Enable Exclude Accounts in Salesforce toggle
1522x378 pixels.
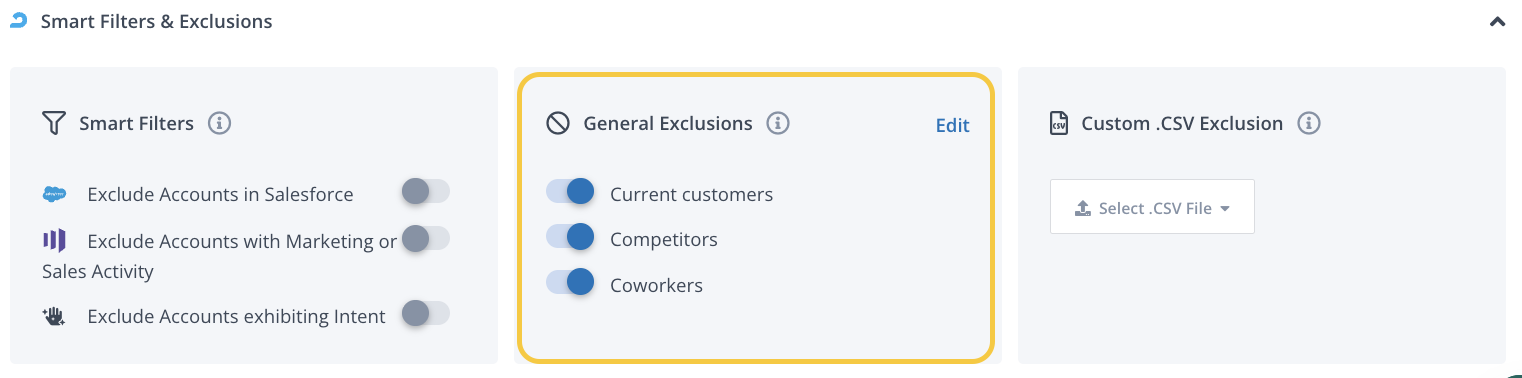[425, 191]
